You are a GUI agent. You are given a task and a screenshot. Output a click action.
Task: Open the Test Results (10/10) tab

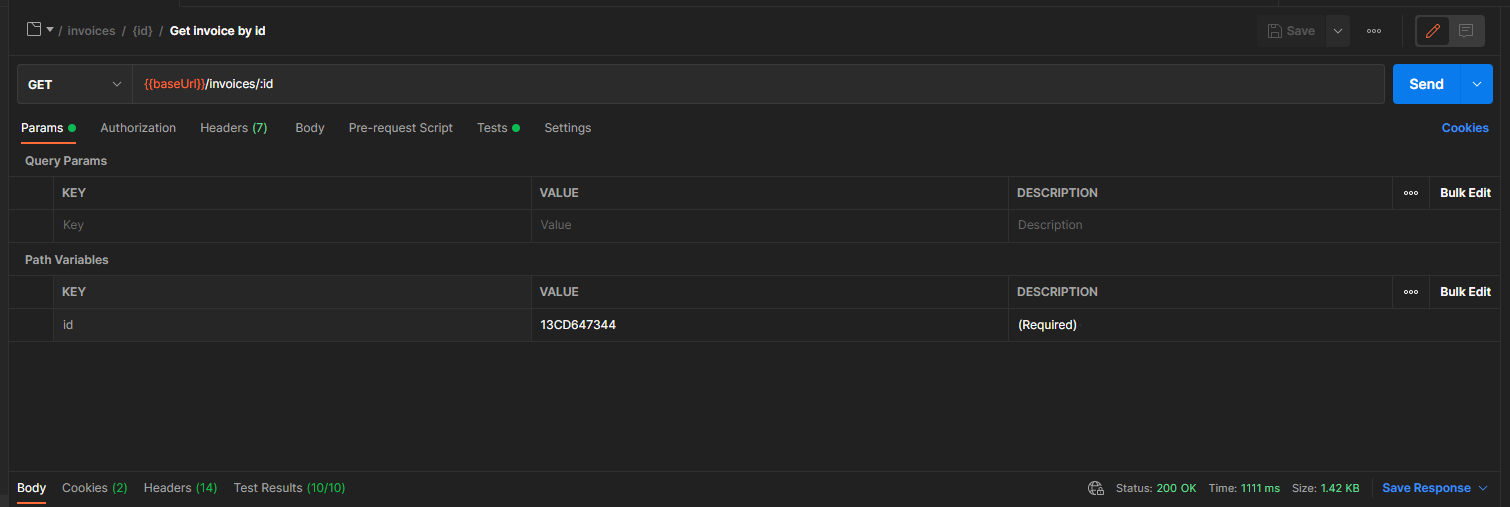(x=289, y=488)
